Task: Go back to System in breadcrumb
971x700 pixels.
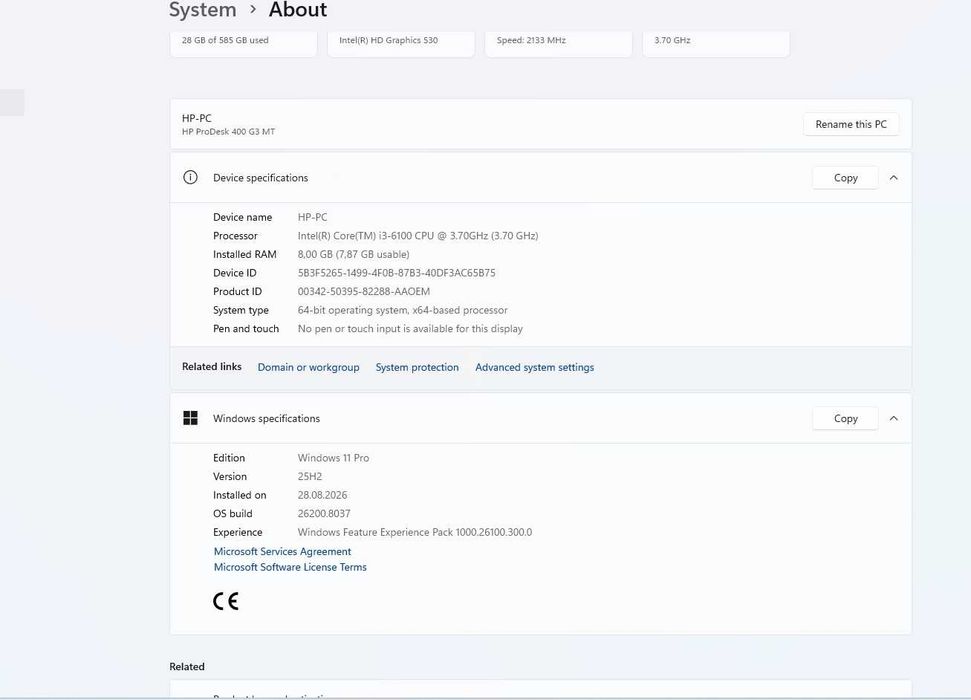Action: click(x=202, y=10)
